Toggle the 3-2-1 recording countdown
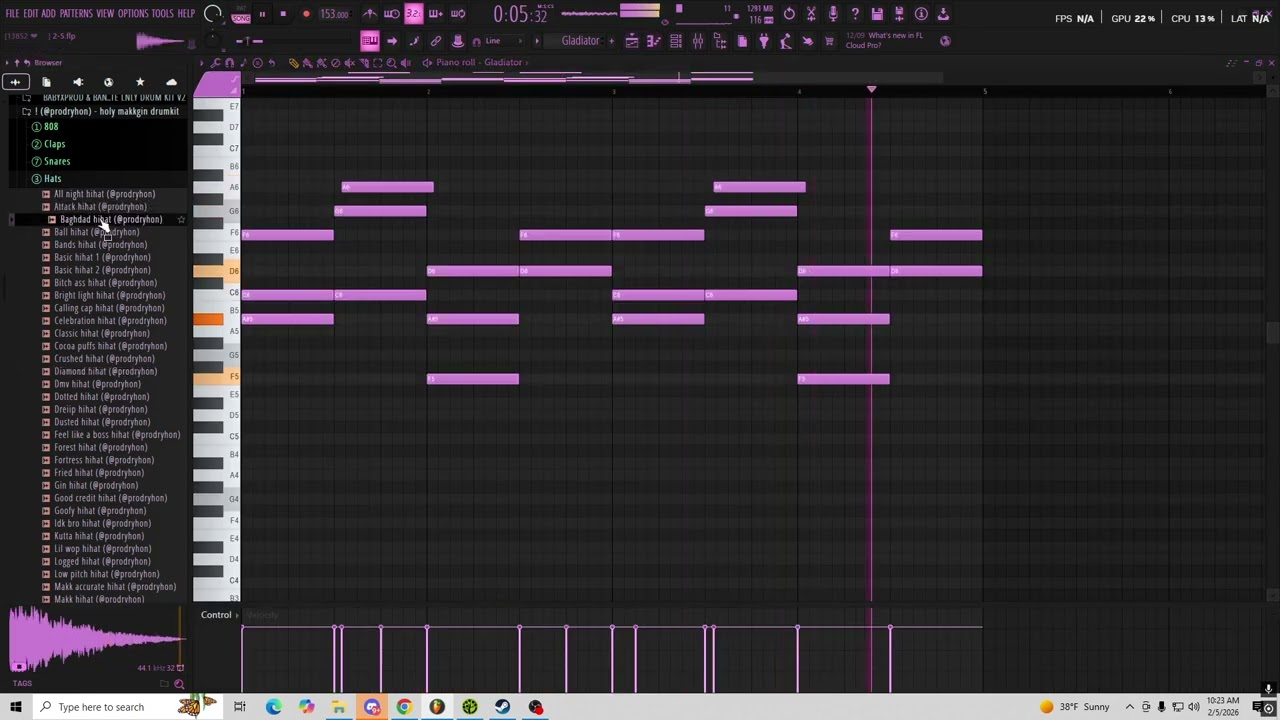1280x720 pixels. click(413, 14)
